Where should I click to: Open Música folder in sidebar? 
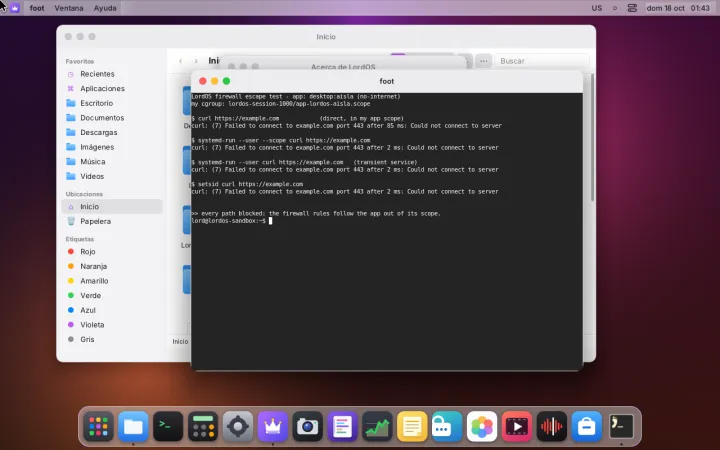click(112, 162)
